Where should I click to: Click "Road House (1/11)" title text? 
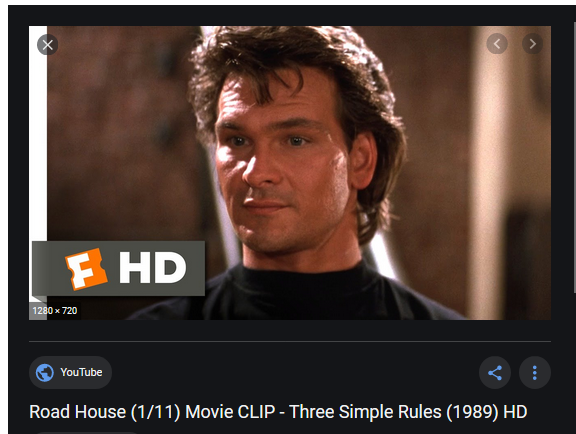(105, 412)
